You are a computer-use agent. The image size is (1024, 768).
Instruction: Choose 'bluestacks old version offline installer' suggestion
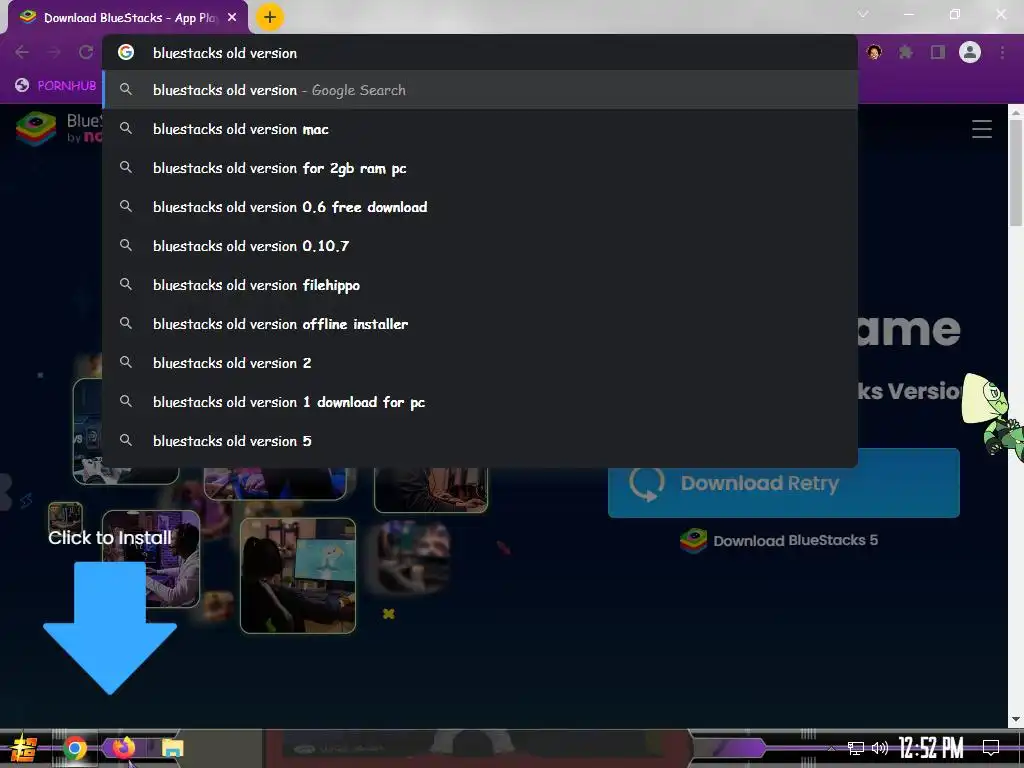tap(479, 324)
